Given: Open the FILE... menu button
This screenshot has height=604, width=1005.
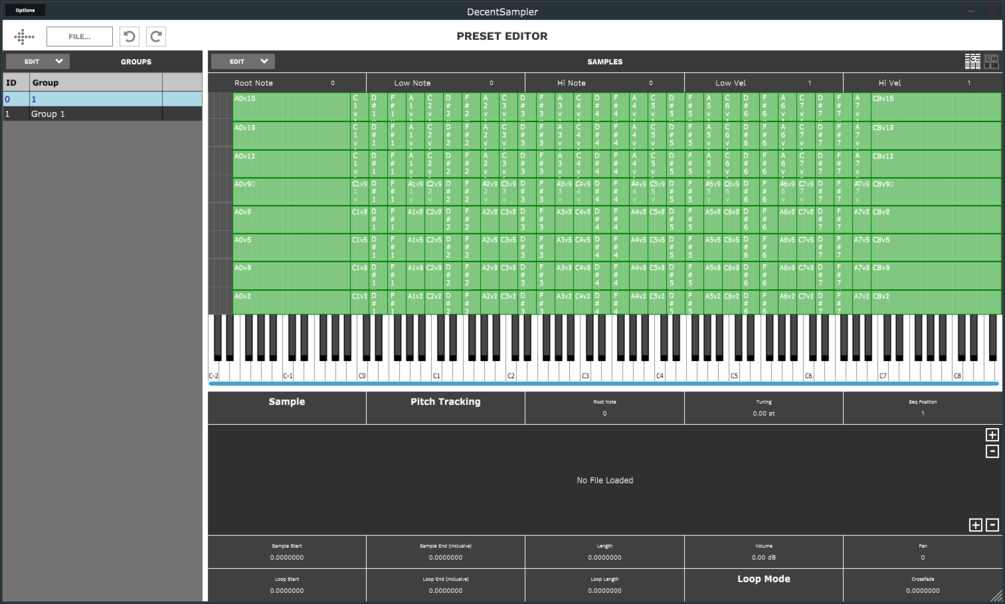Looking at the screenshot, I should pos(79,37).
